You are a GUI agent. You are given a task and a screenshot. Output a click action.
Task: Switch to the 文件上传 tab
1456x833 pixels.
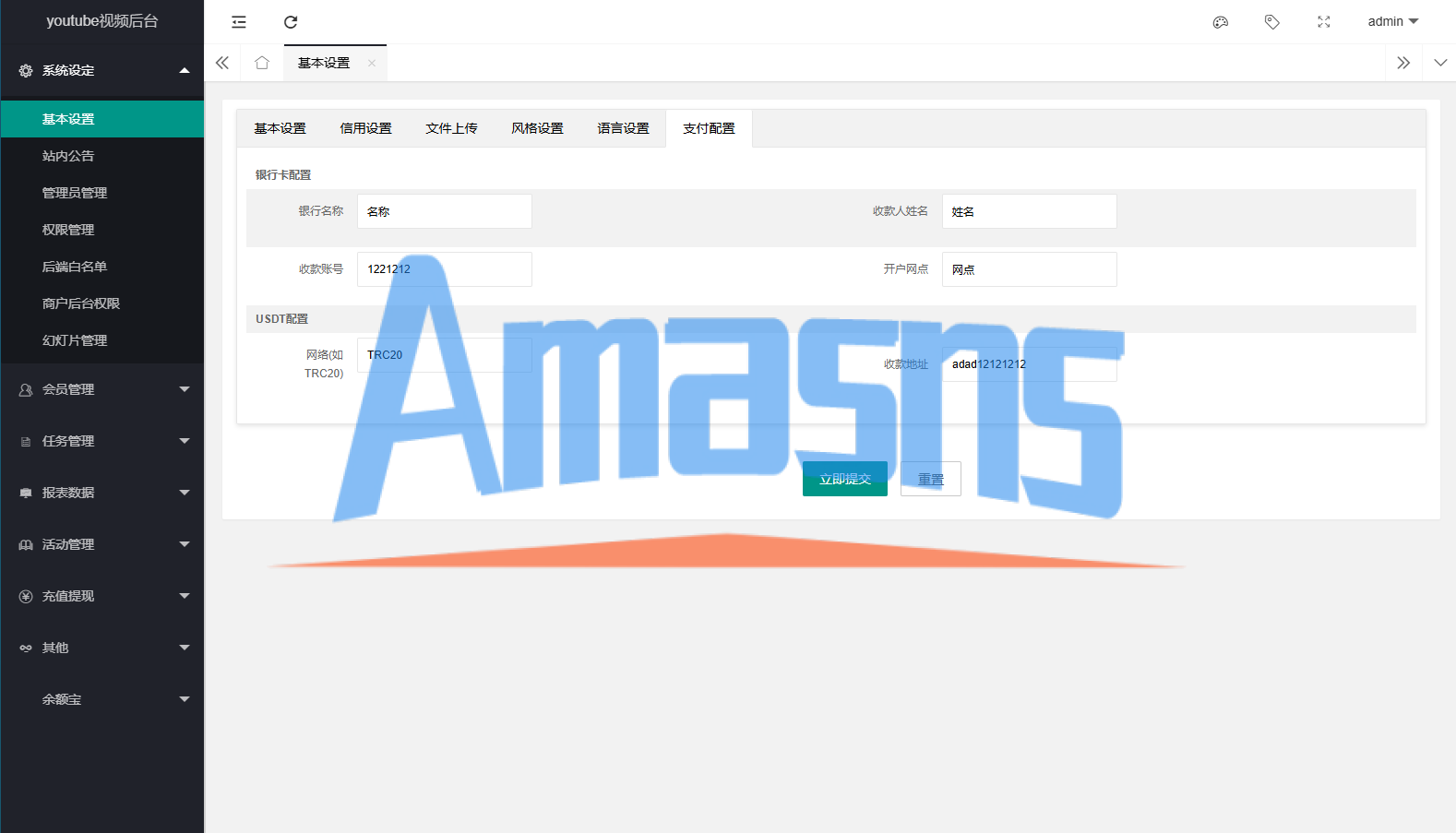pos(451,128)
